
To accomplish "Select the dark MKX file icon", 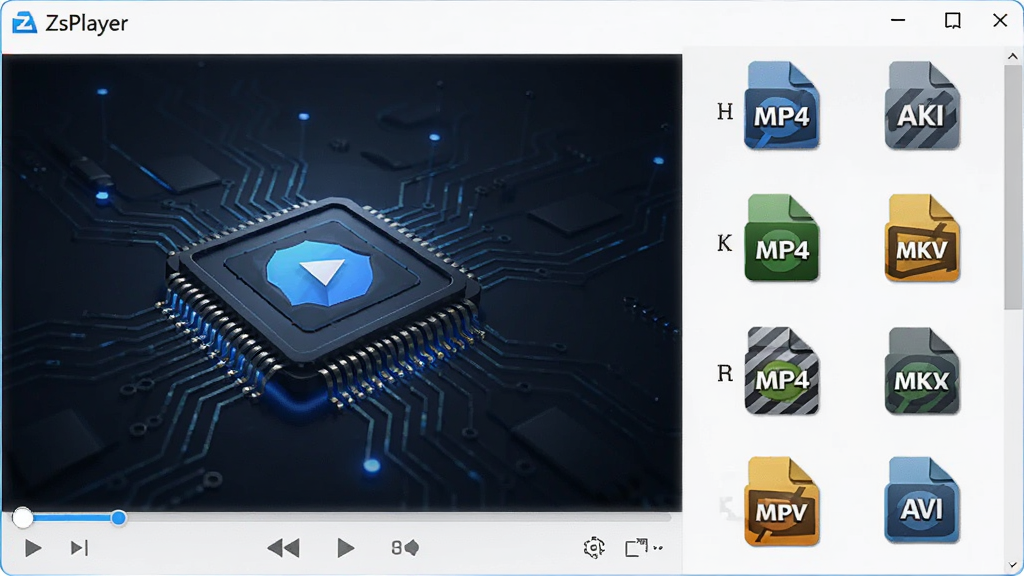I will pos(922,370).
